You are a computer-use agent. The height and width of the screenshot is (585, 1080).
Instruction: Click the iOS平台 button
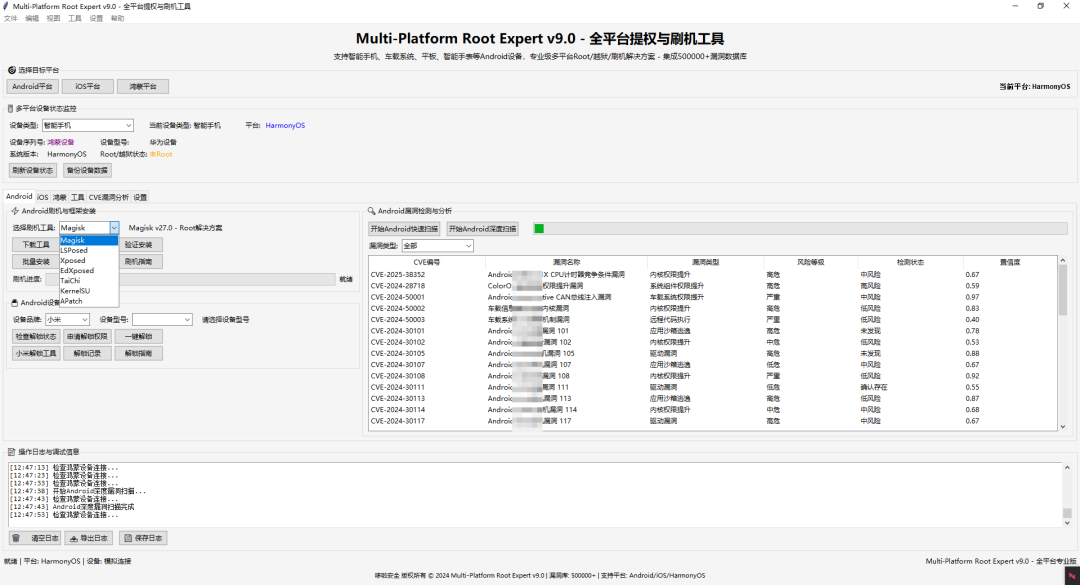point(87,87)
